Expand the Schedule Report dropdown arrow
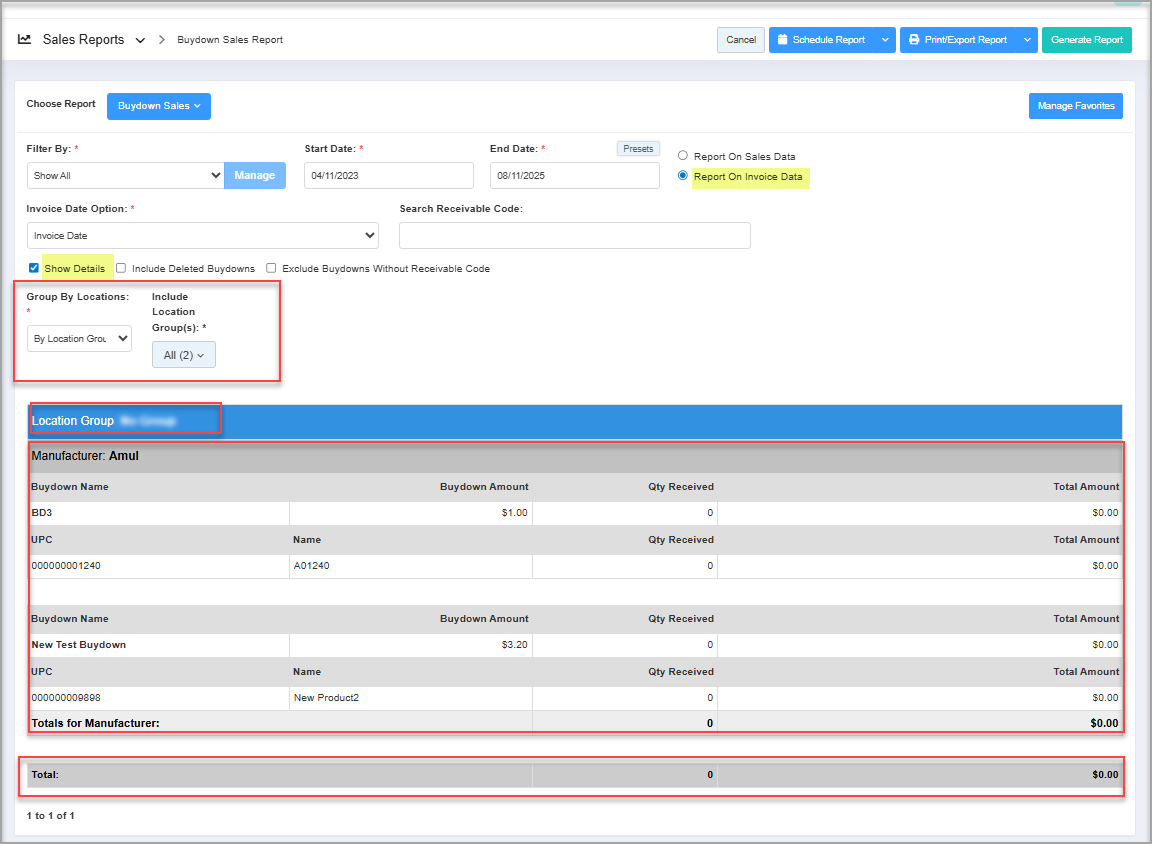 point(885,40)
